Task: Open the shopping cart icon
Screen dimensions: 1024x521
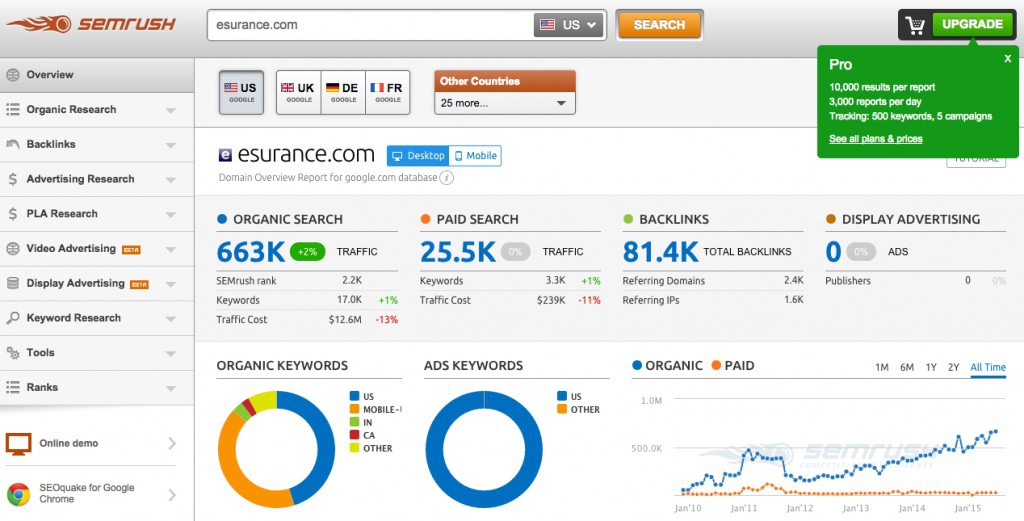Action: click(x=916, y=25)
